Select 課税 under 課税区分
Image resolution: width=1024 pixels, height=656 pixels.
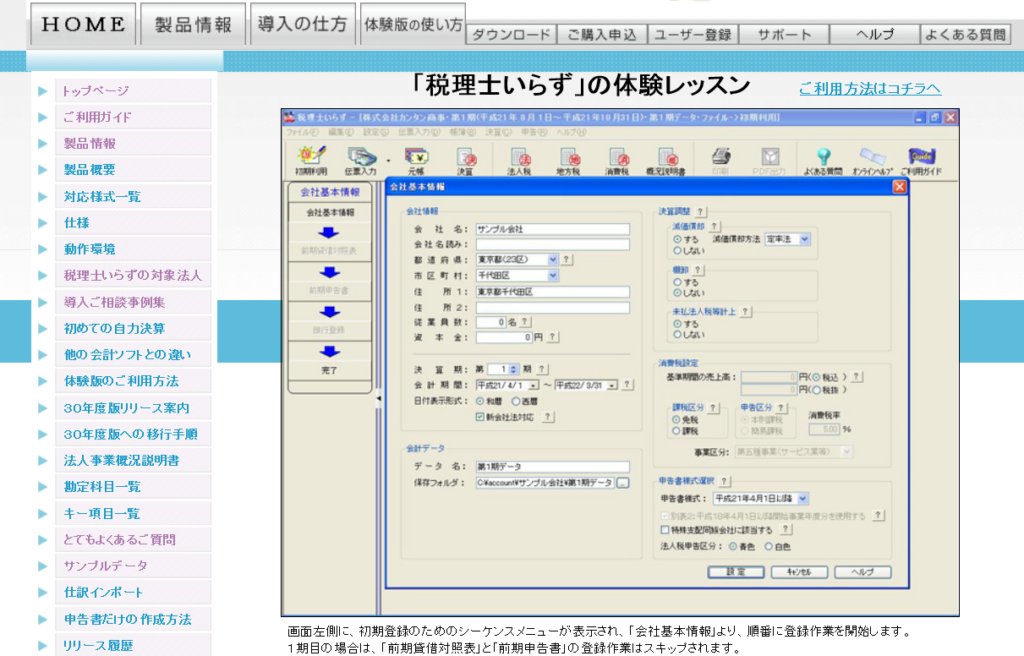(677, 431)
